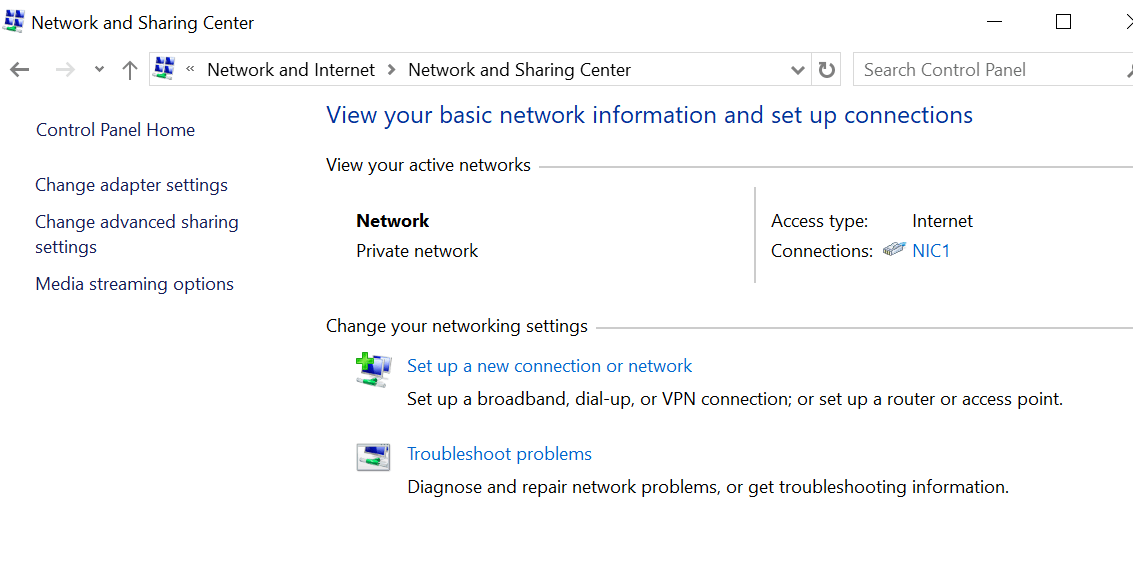
Task: Click the new connection setup icon
Action: (373, 369)
